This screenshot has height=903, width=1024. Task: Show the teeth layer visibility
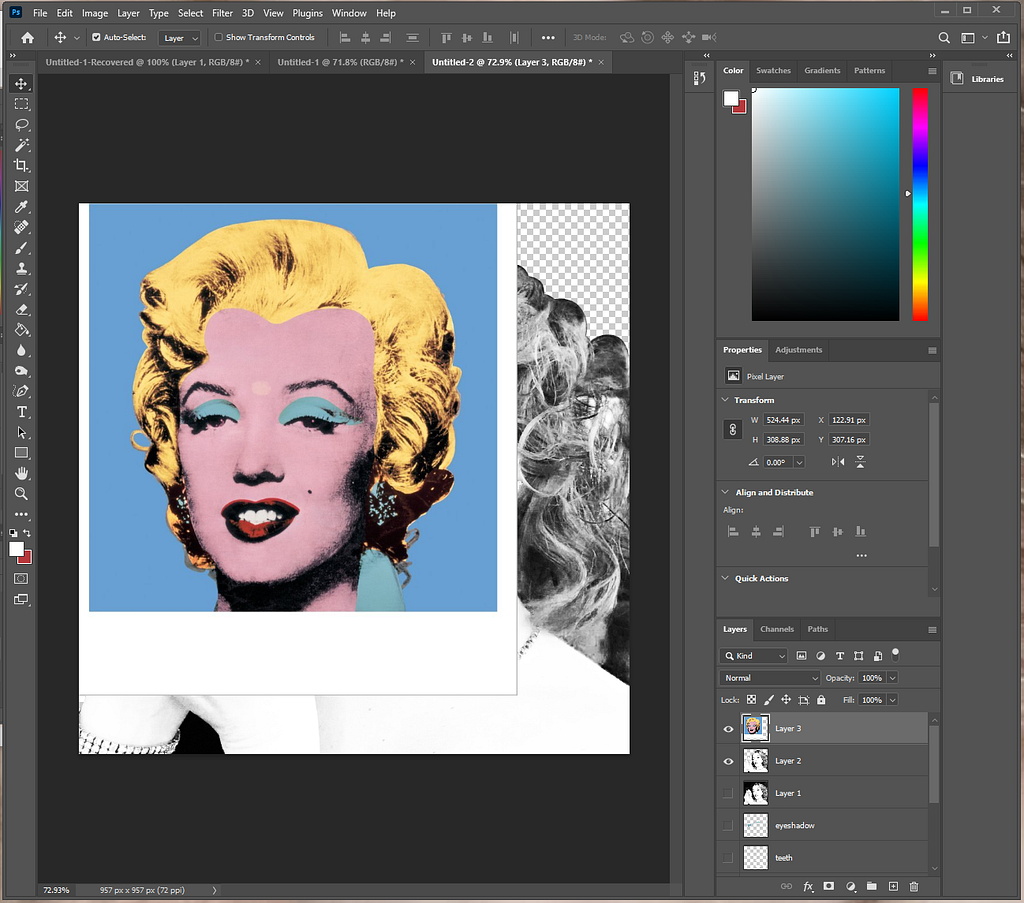(728, 858)
